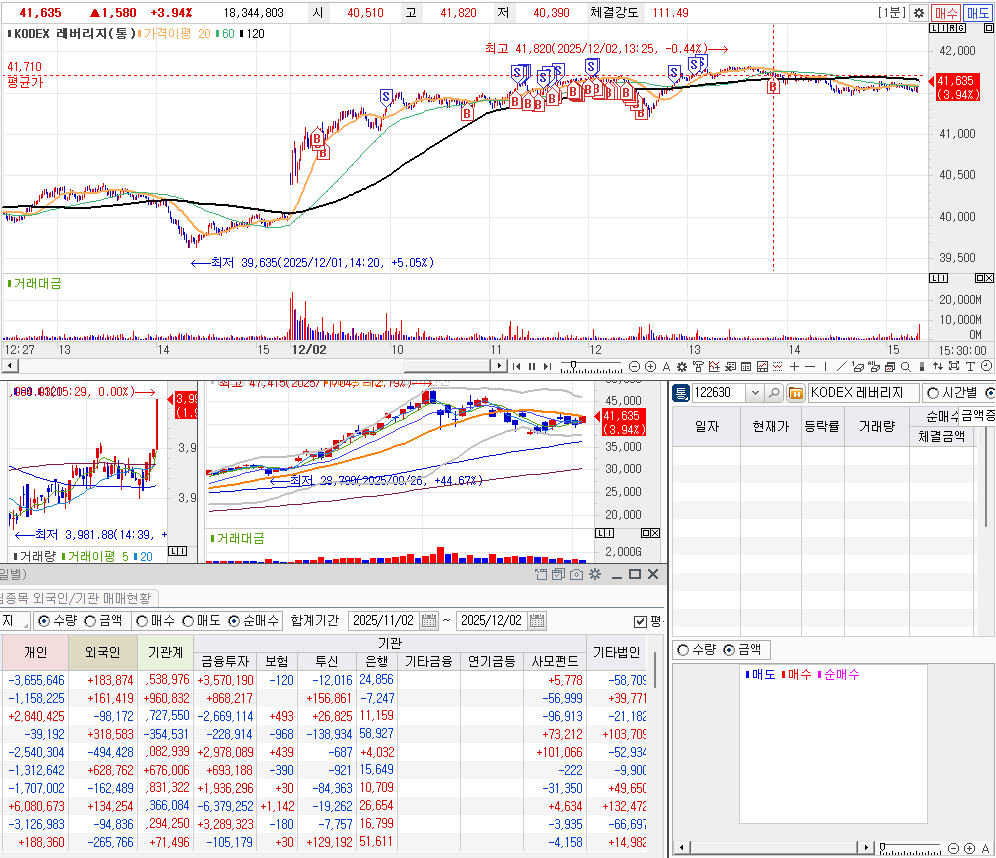Select the 순매수 radio button
The image size is (996, 858).
coord(234,621)
